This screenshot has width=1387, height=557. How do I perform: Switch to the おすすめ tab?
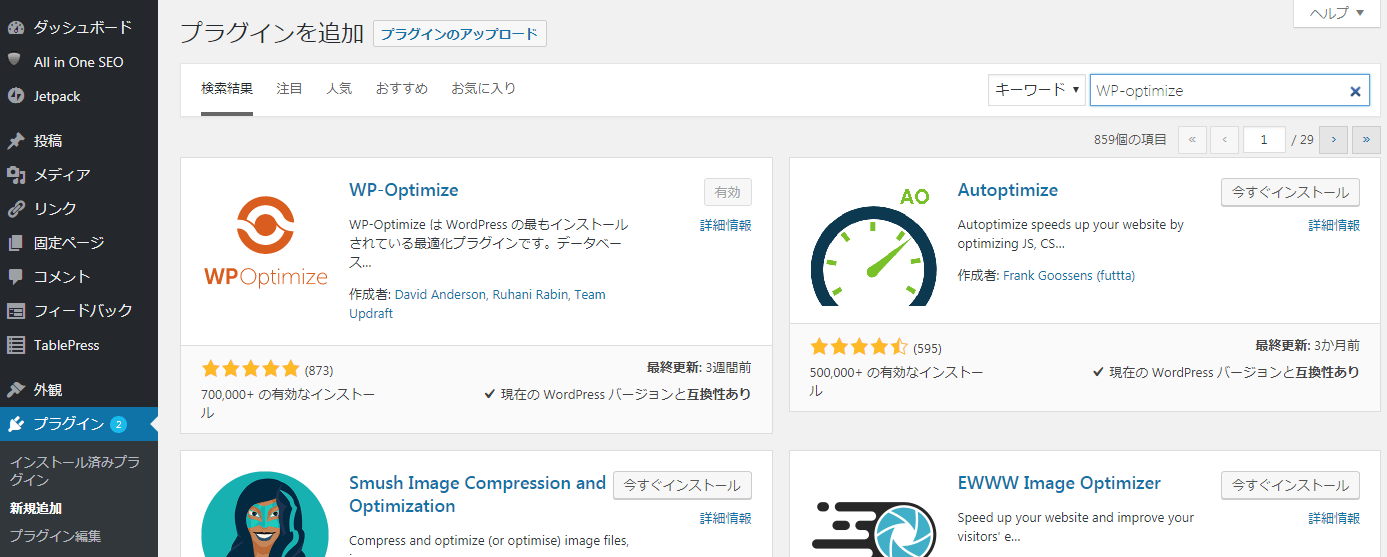tap(402, 88)
